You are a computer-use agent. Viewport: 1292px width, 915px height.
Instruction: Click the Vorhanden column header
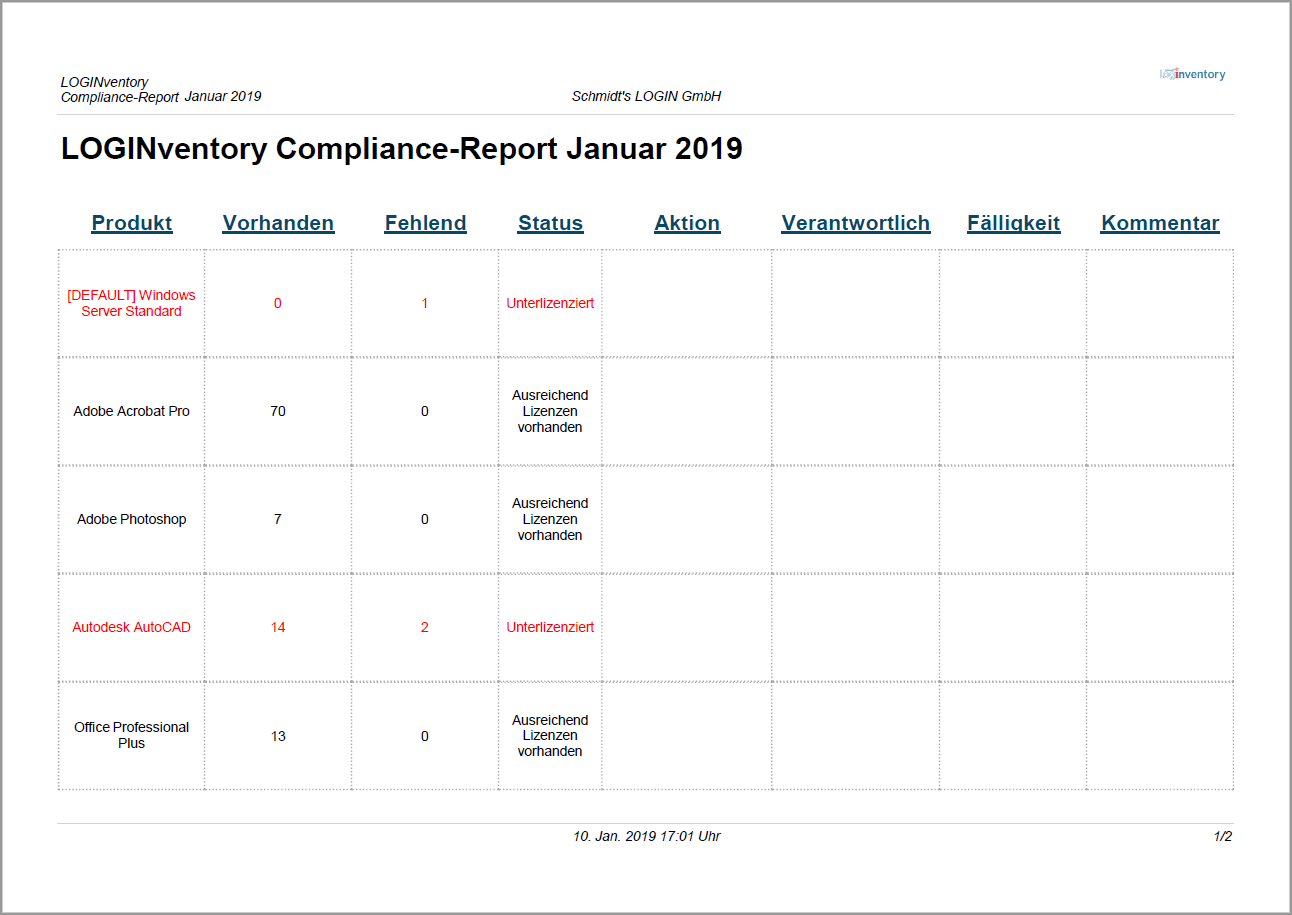pyautogui.click(x=278, y=223)
